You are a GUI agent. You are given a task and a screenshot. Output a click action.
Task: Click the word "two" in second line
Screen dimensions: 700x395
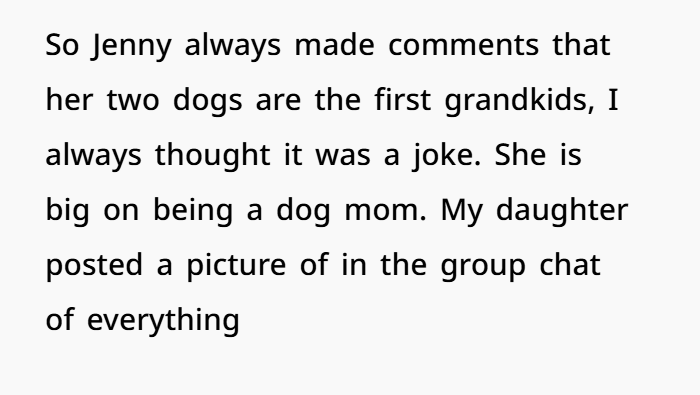coord(133,100)
